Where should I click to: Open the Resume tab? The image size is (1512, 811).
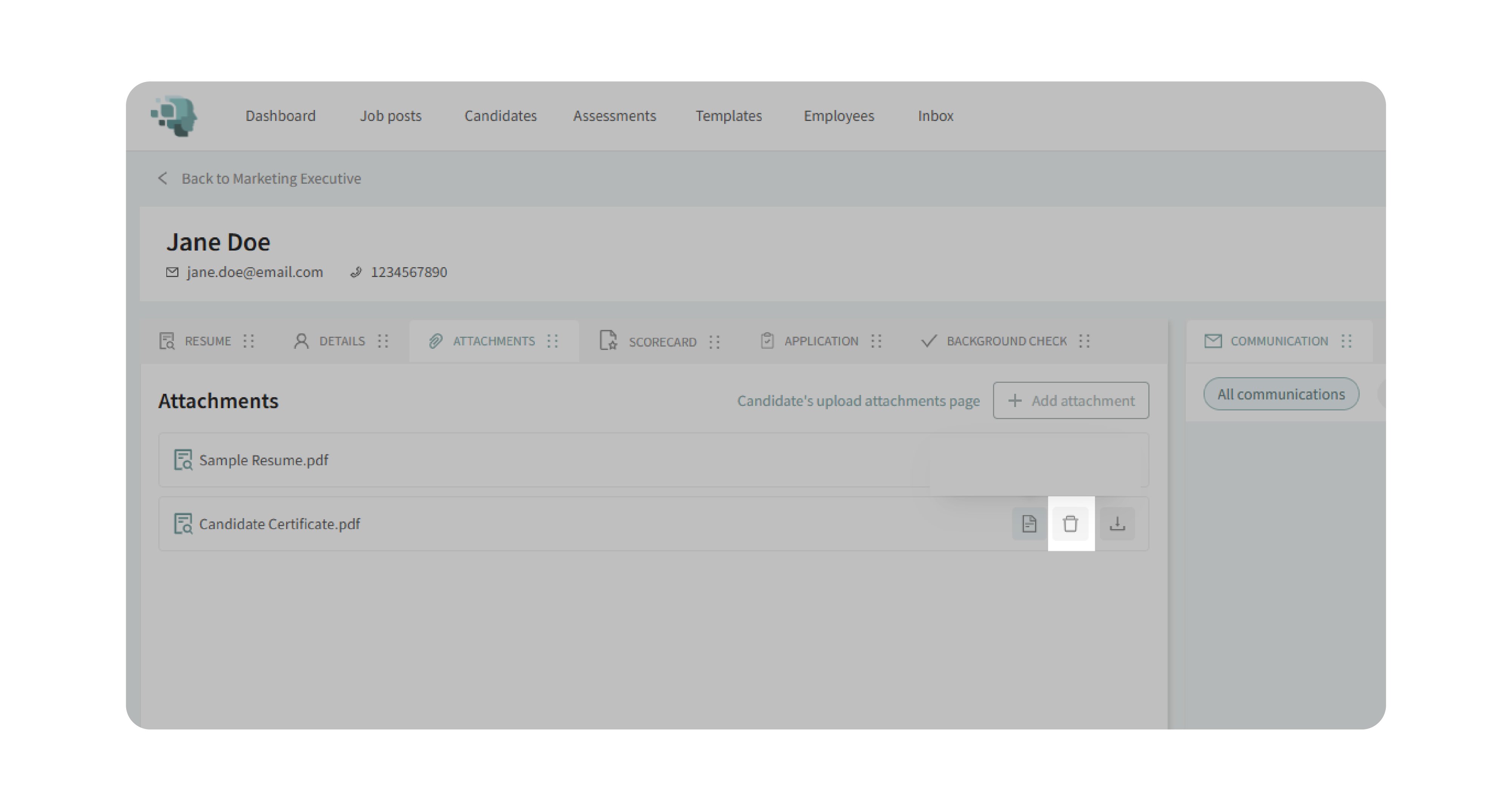click(207, 341)
